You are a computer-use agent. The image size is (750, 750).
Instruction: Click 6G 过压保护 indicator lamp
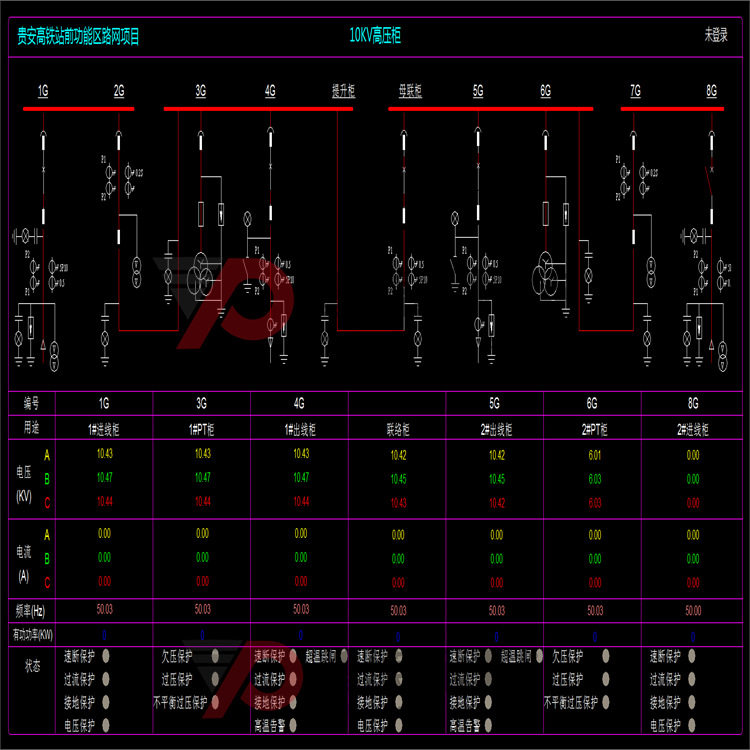(x=606, y=679)
